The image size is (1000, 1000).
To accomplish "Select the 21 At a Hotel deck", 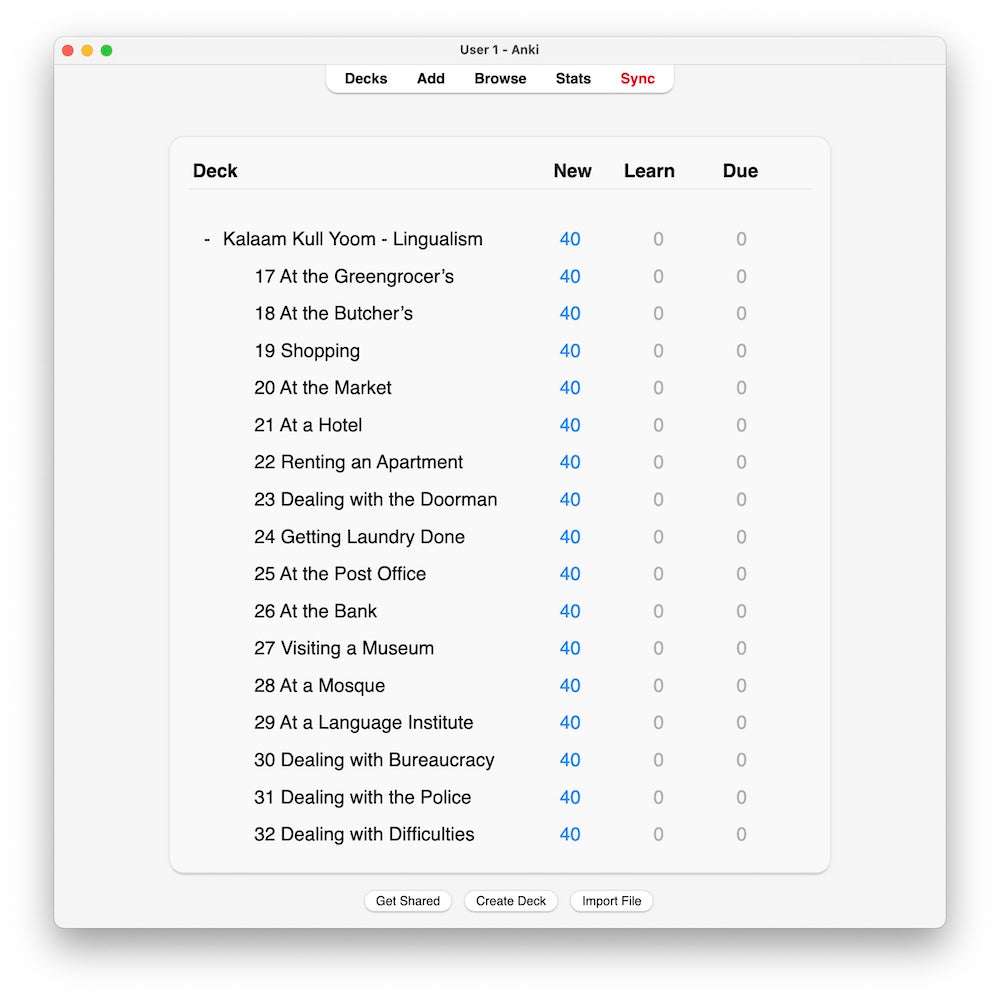I will tap(308, 425).
